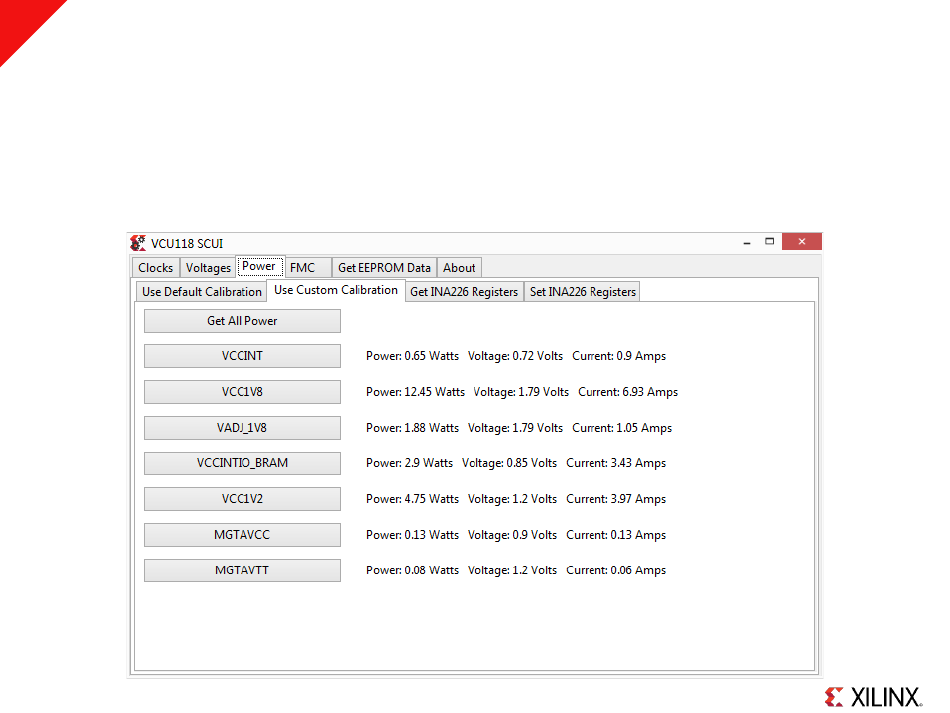The image size is (950, 713).
Task: Click the 'Voltage: 0.85 Volts' reading
Action: (509, 463)
